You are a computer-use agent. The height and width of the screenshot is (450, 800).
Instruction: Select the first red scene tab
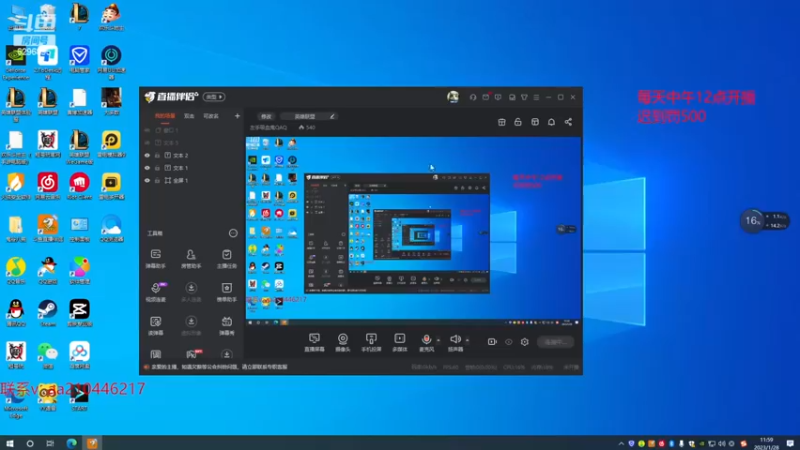(165, 116)
